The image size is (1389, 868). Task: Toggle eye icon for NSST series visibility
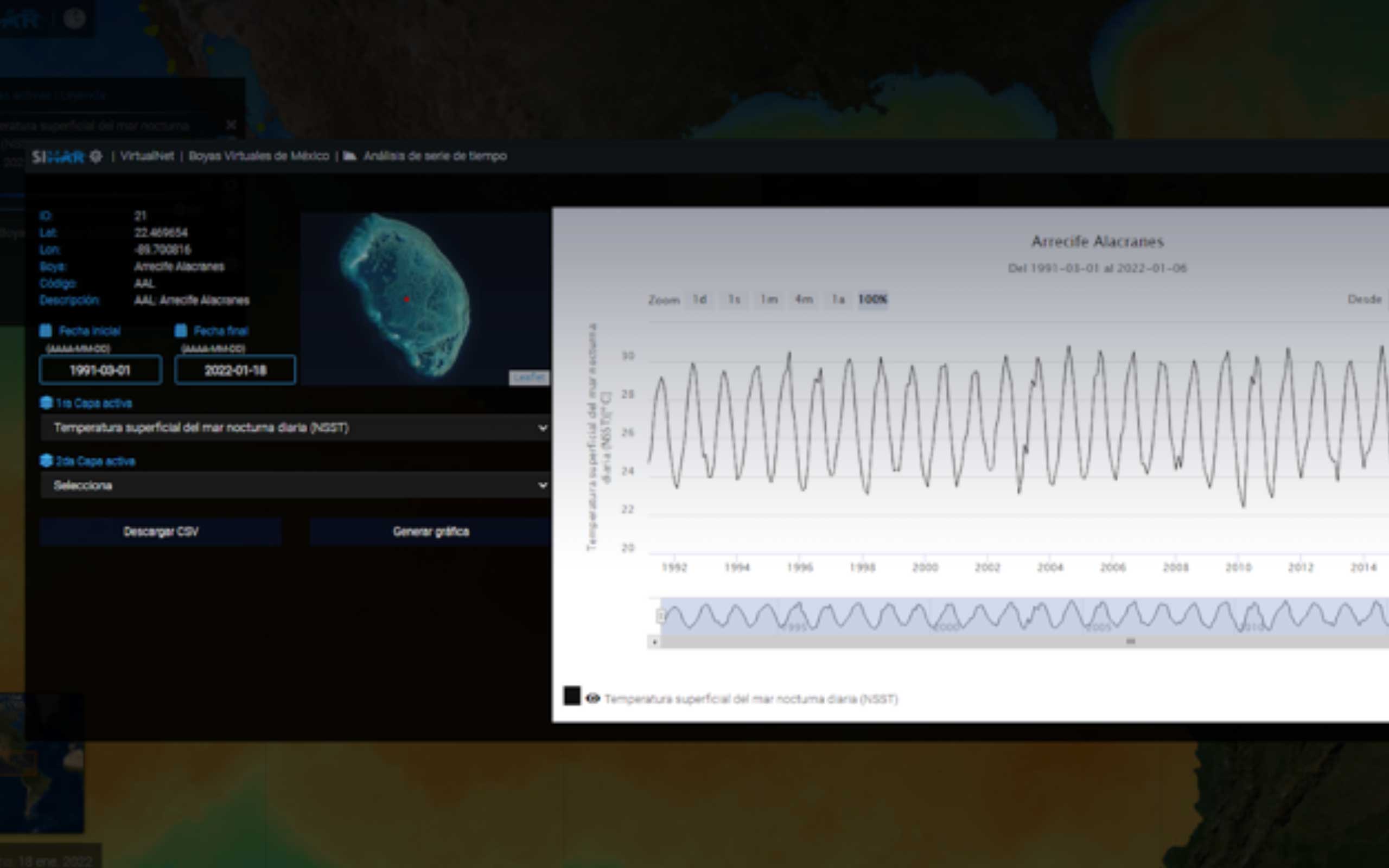coord(593,698)
